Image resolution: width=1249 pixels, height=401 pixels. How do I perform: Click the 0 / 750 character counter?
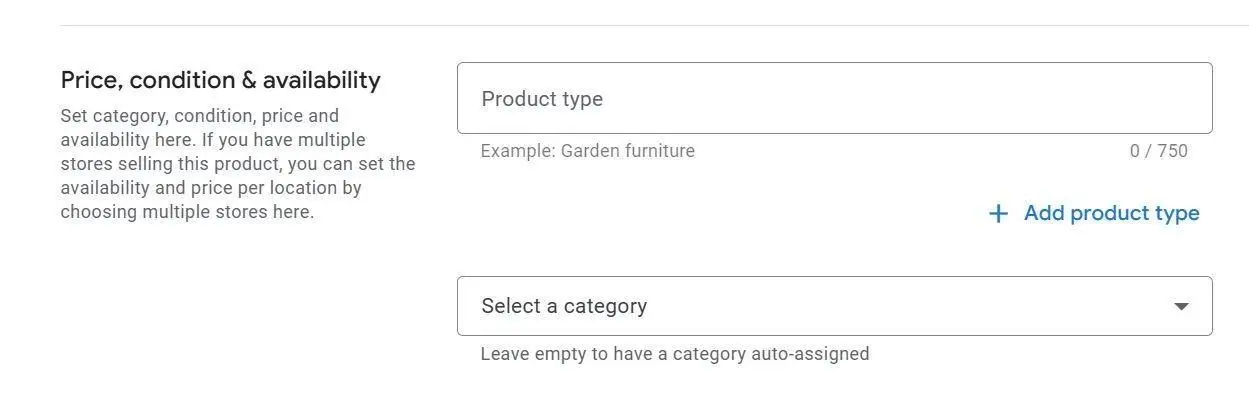click(1158, 151)
